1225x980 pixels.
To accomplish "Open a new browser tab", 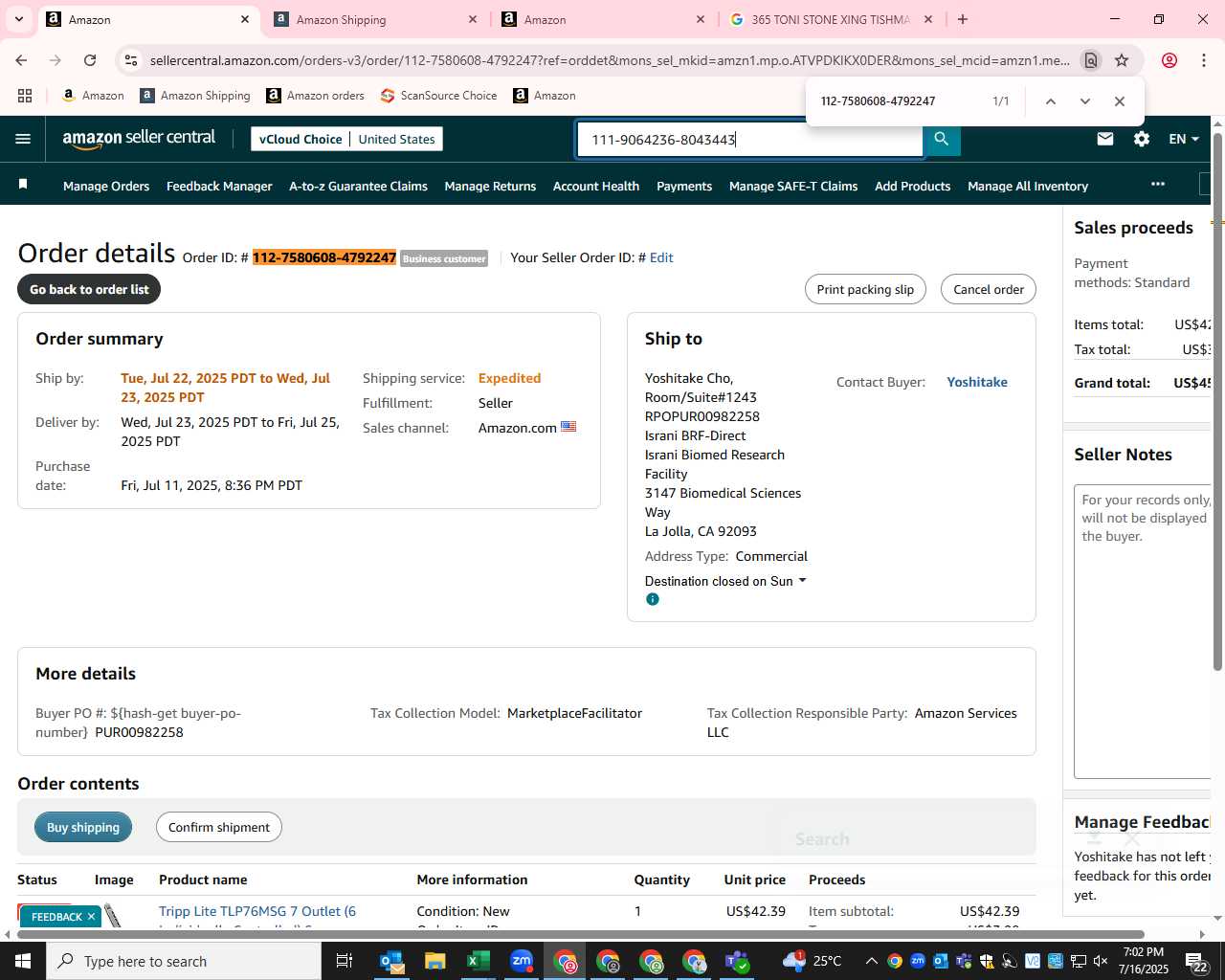I will tap(963, 19).
